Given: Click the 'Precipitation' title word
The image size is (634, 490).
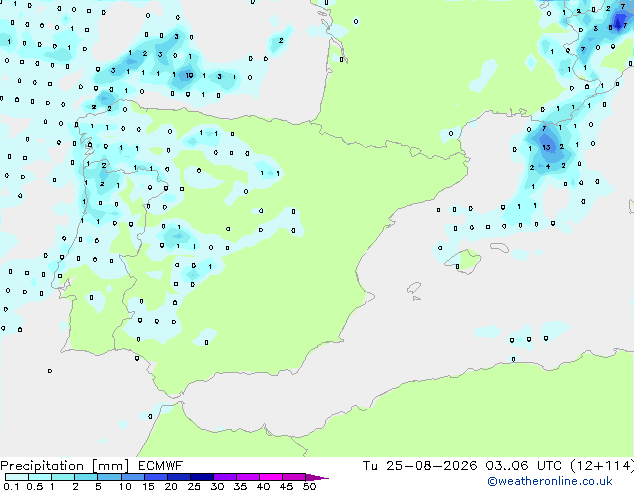Looking at the screenshot, I should (x=42, y=466).
